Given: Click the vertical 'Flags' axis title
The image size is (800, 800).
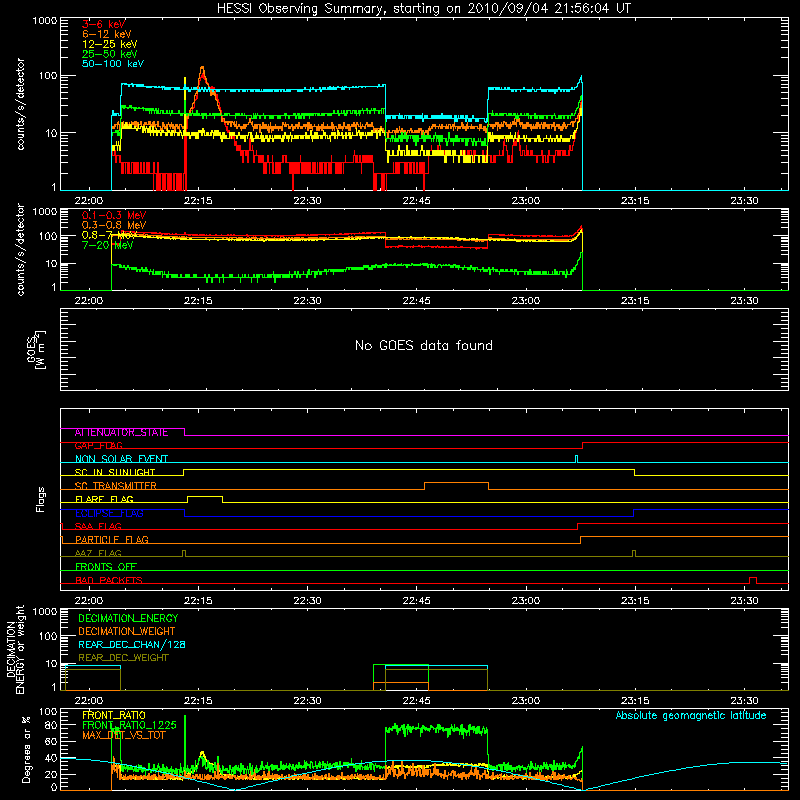Looking at the screenshot, I should click(40, 499).
